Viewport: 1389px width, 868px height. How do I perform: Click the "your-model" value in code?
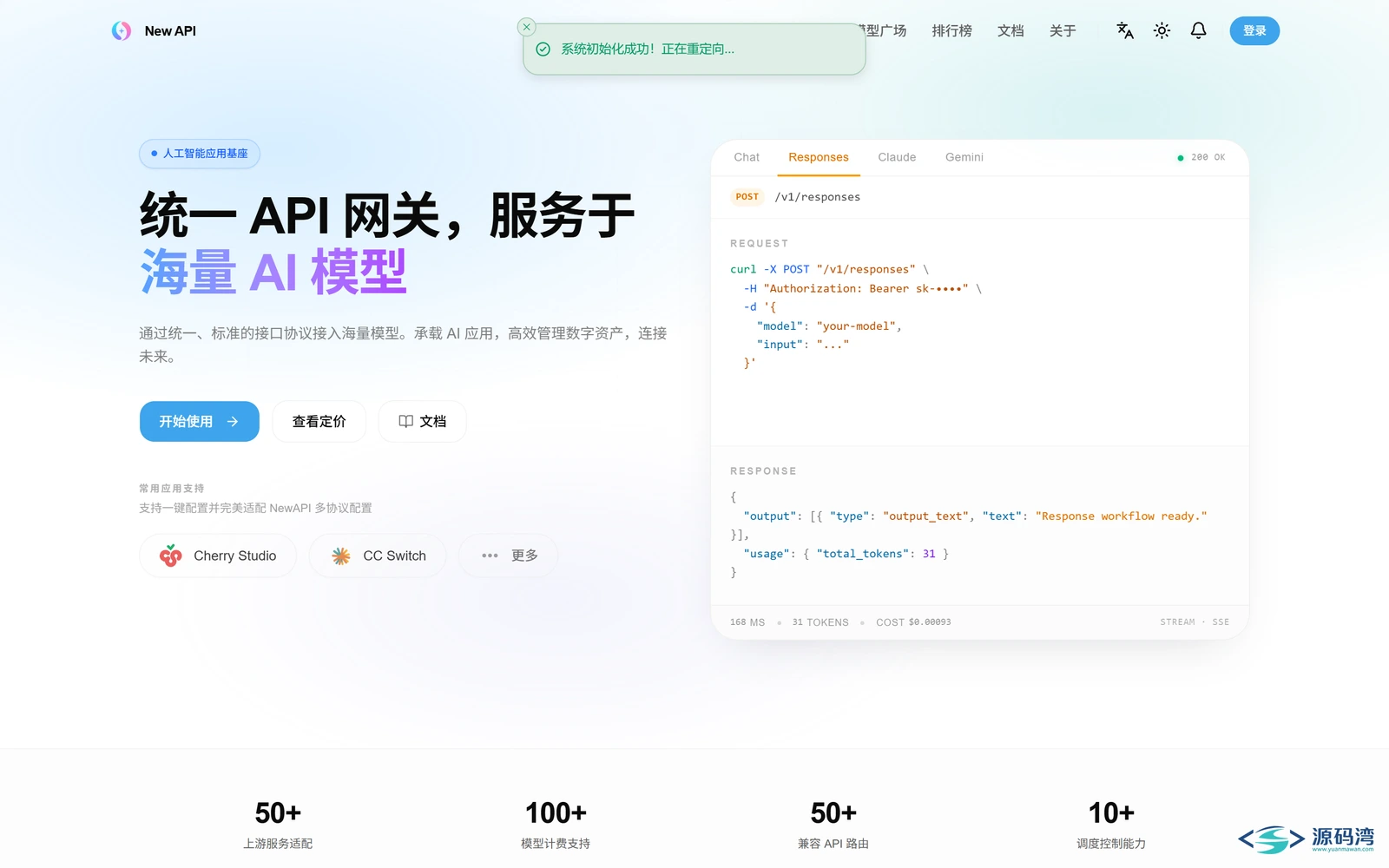[x=856, y=325]
